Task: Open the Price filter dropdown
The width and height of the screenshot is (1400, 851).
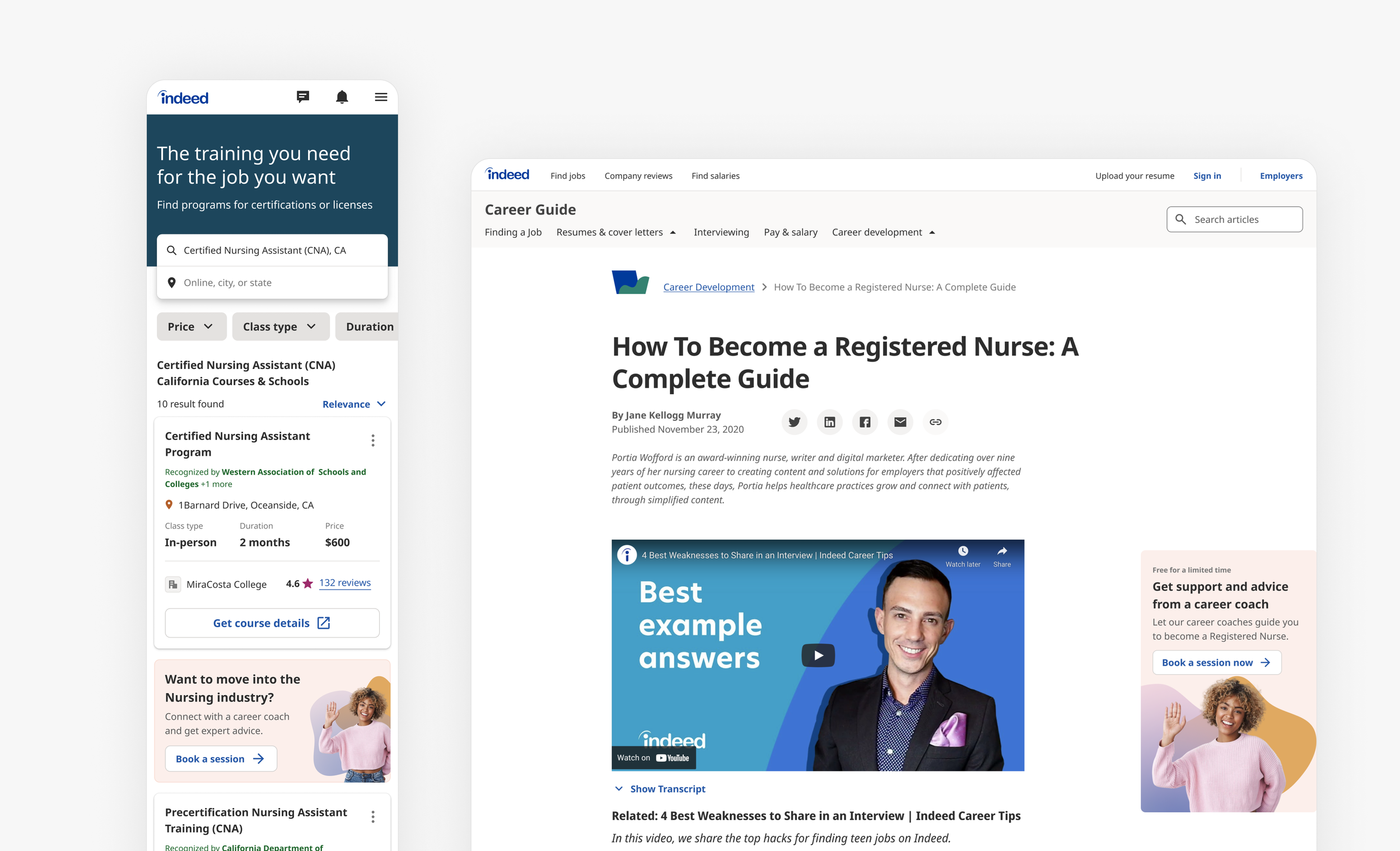Action: pos(191,326)
